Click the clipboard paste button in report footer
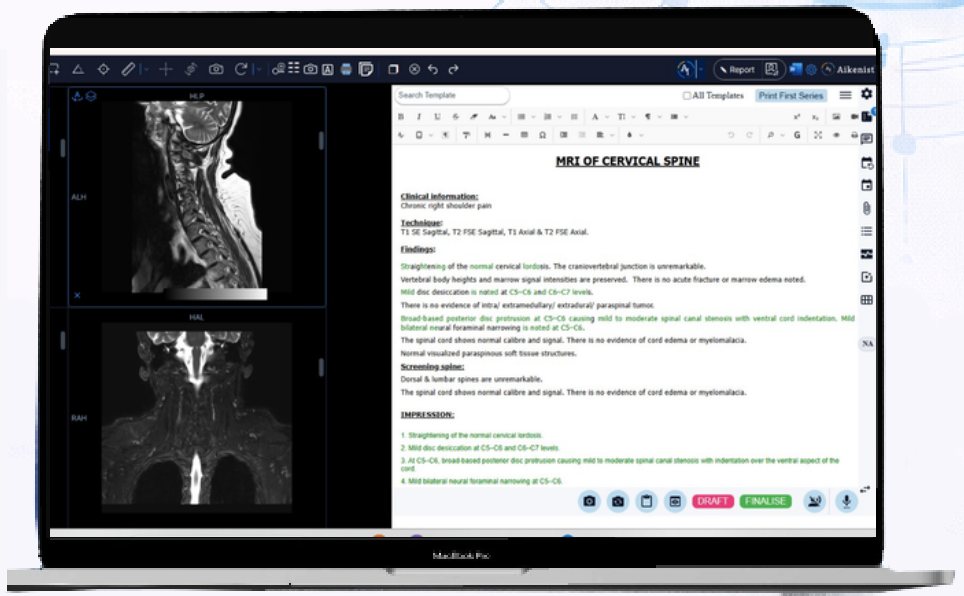 [646, 501]
